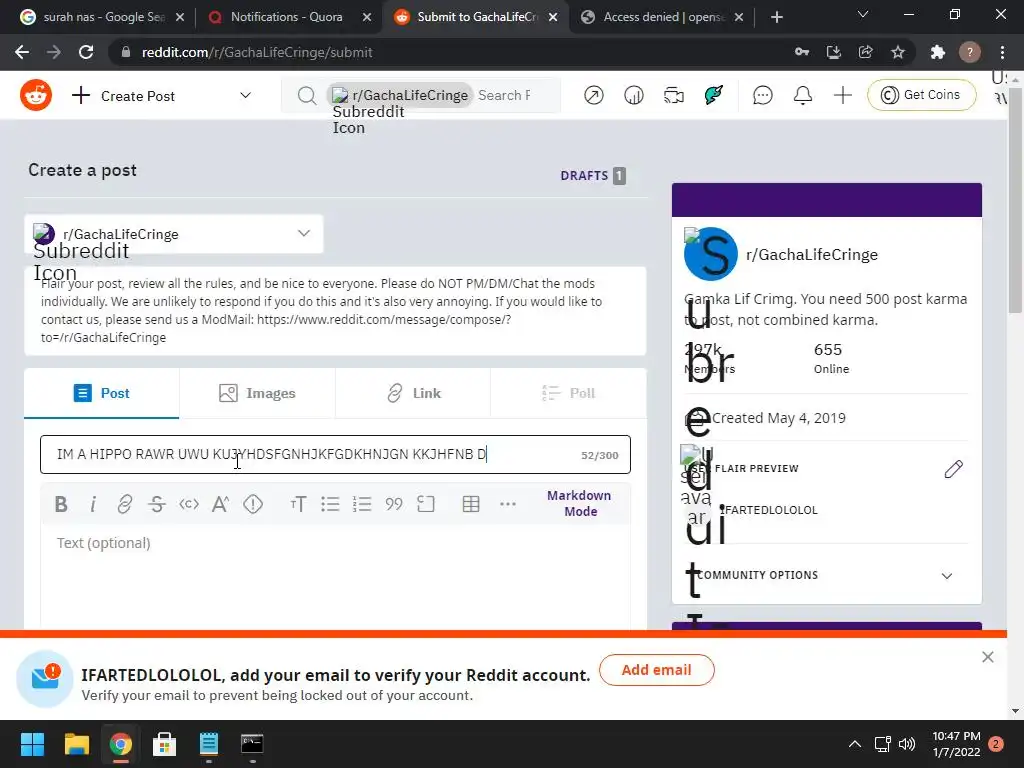The width and height of the screenshot is (1024, 768).
Task: Switch to Access denied browser tab
Action: coord(662,17)
